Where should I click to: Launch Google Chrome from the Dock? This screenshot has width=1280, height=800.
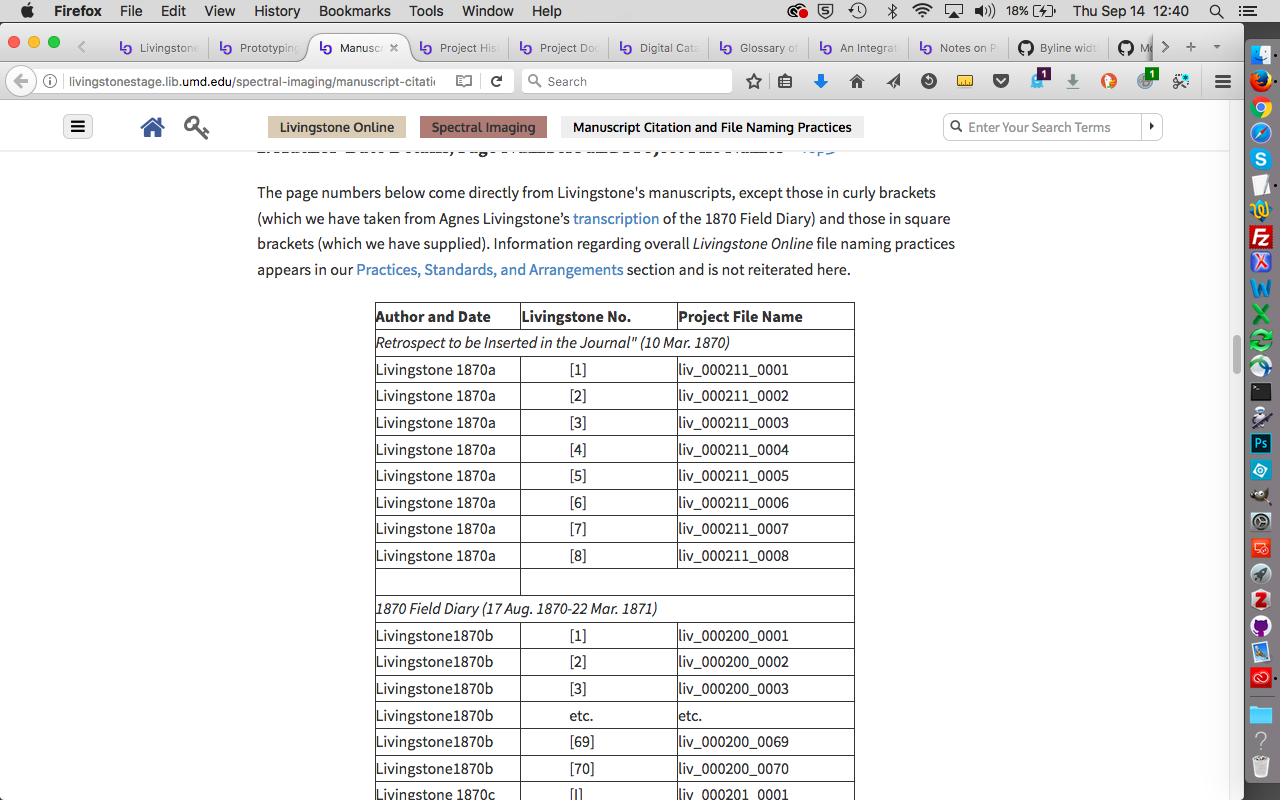pyautogui.click(x=1261, y=107)
